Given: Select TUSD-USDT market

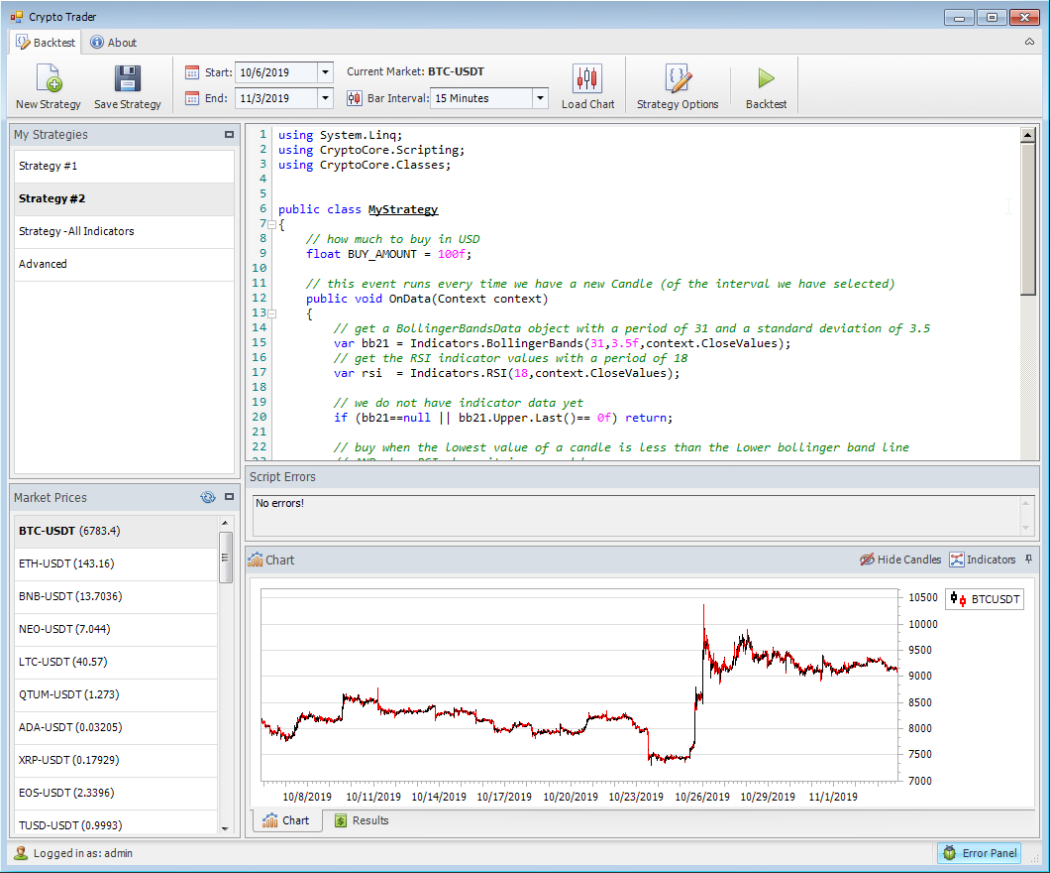Looking at the screenshot, I should click(116, 823).
